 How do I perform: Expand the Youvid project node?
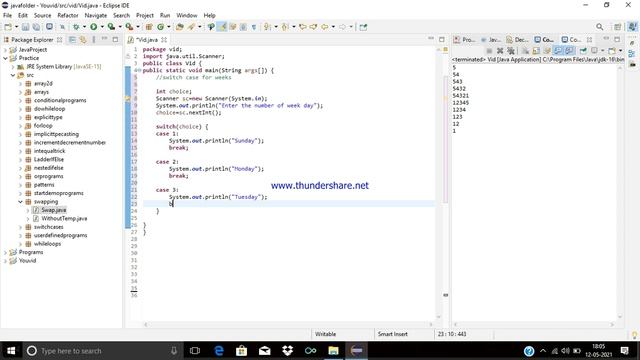tap(5, 261)
